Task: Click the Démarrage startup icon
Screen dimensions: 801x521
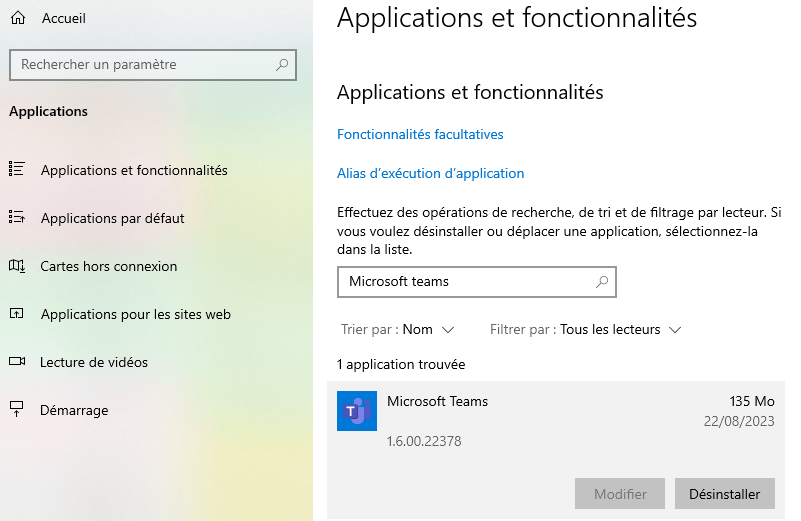Action: [16, 410]
